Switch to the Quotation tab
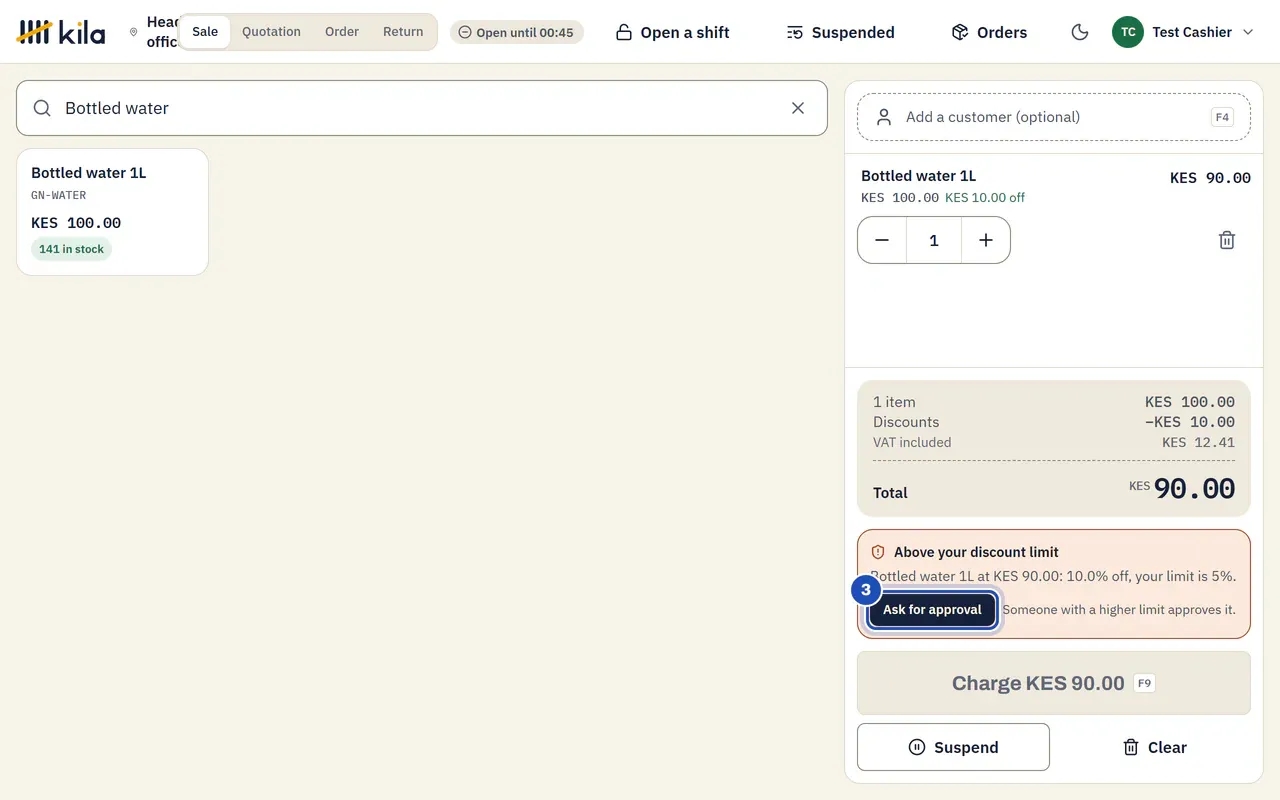 tap(271, 32)
